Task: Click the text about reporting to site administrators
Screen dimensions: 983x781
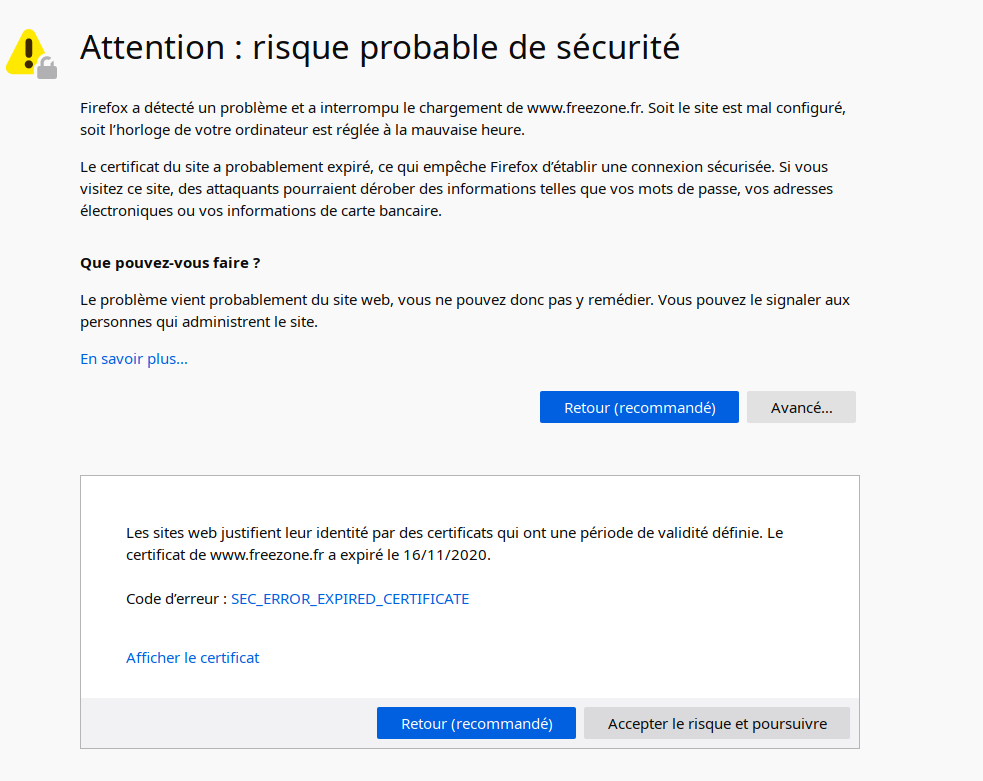Action: pyautogui.click(x=465, y=311)
